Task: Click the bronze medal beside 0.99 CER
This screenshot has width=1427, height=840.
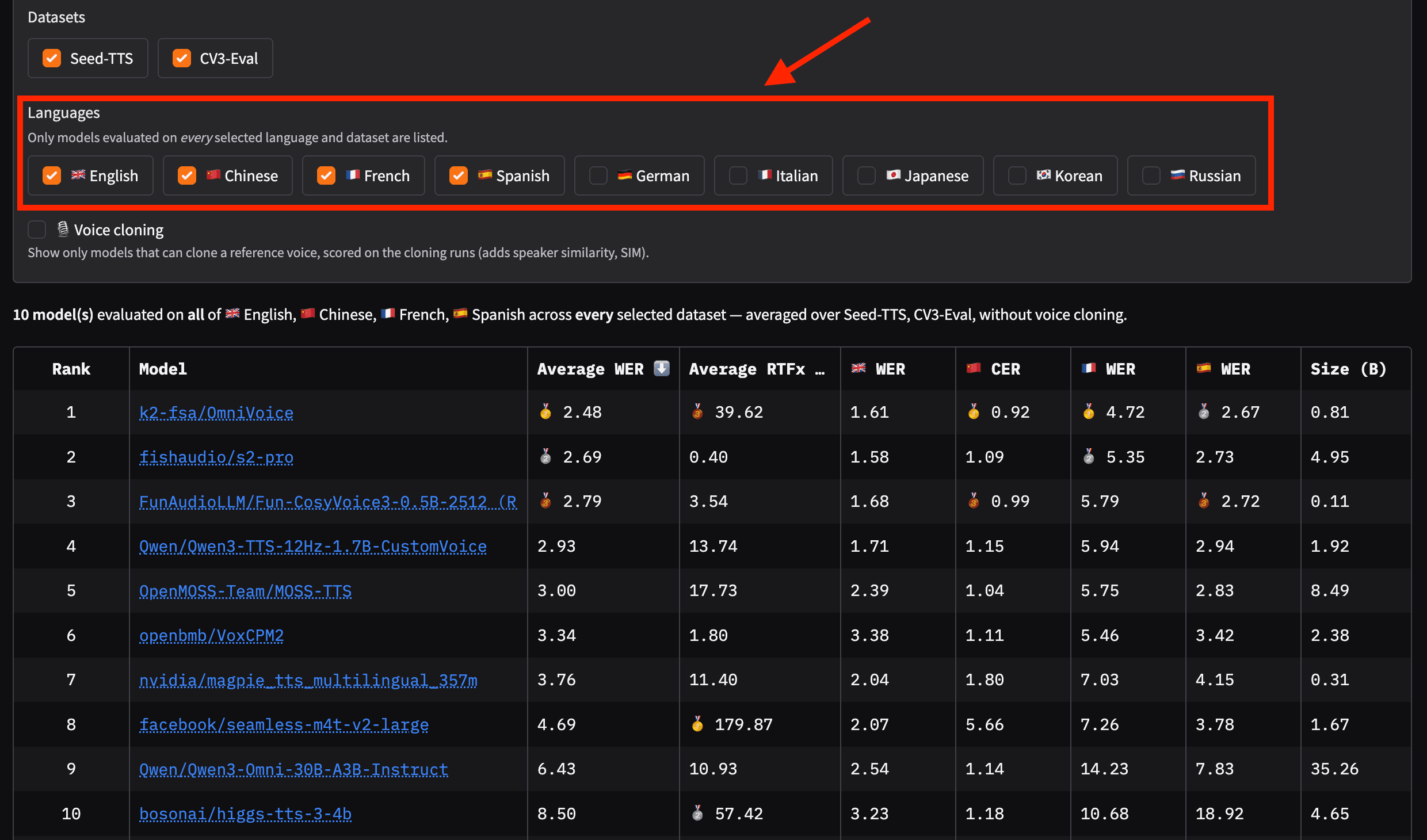Action: click(974, 501)
